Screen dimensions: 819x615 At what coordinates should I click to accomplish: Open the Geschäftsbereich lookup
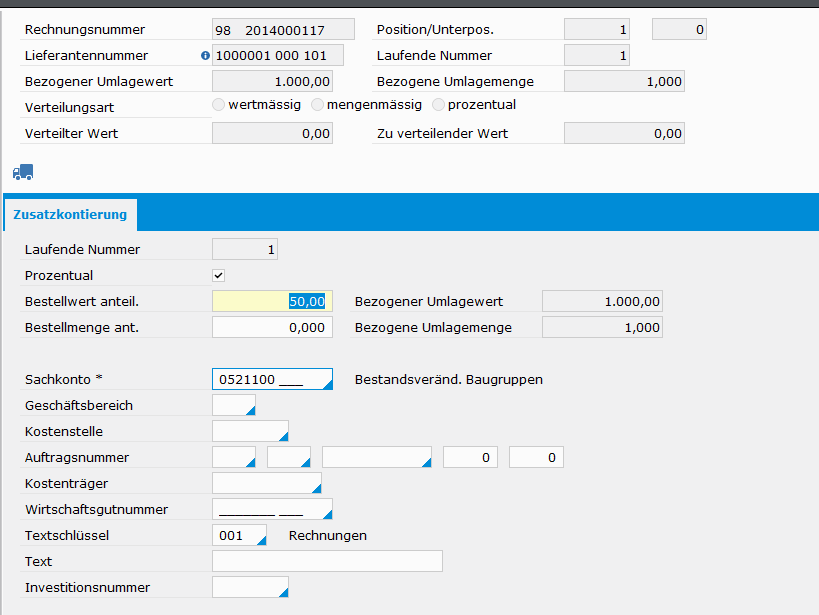[250, 411]
